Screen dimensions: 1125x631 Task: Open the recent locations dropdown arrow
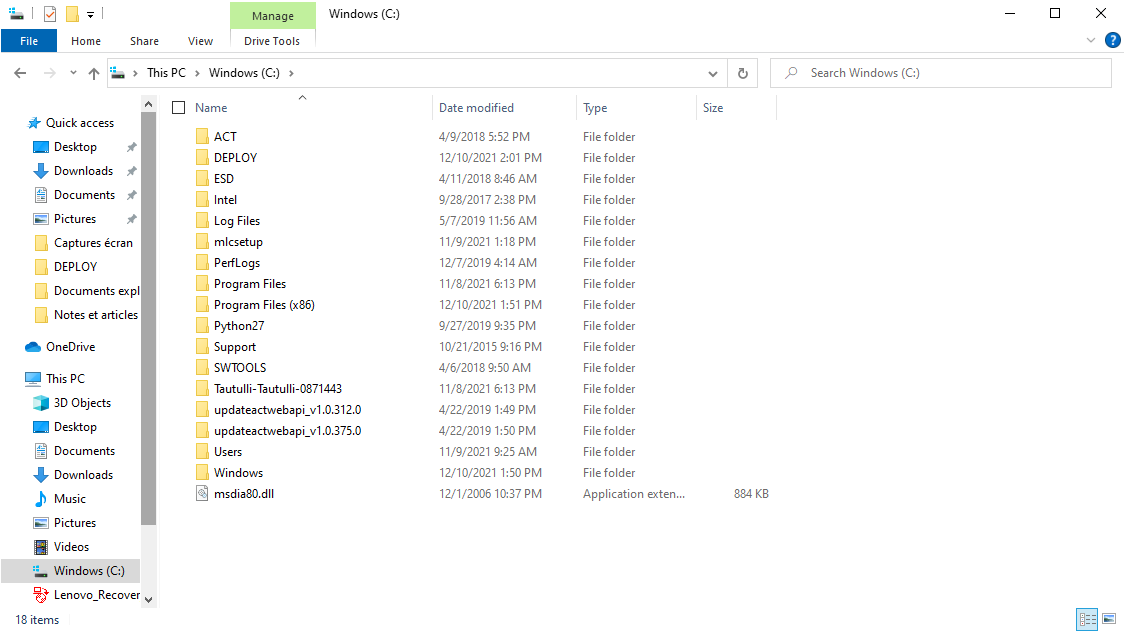pos(73,73)
